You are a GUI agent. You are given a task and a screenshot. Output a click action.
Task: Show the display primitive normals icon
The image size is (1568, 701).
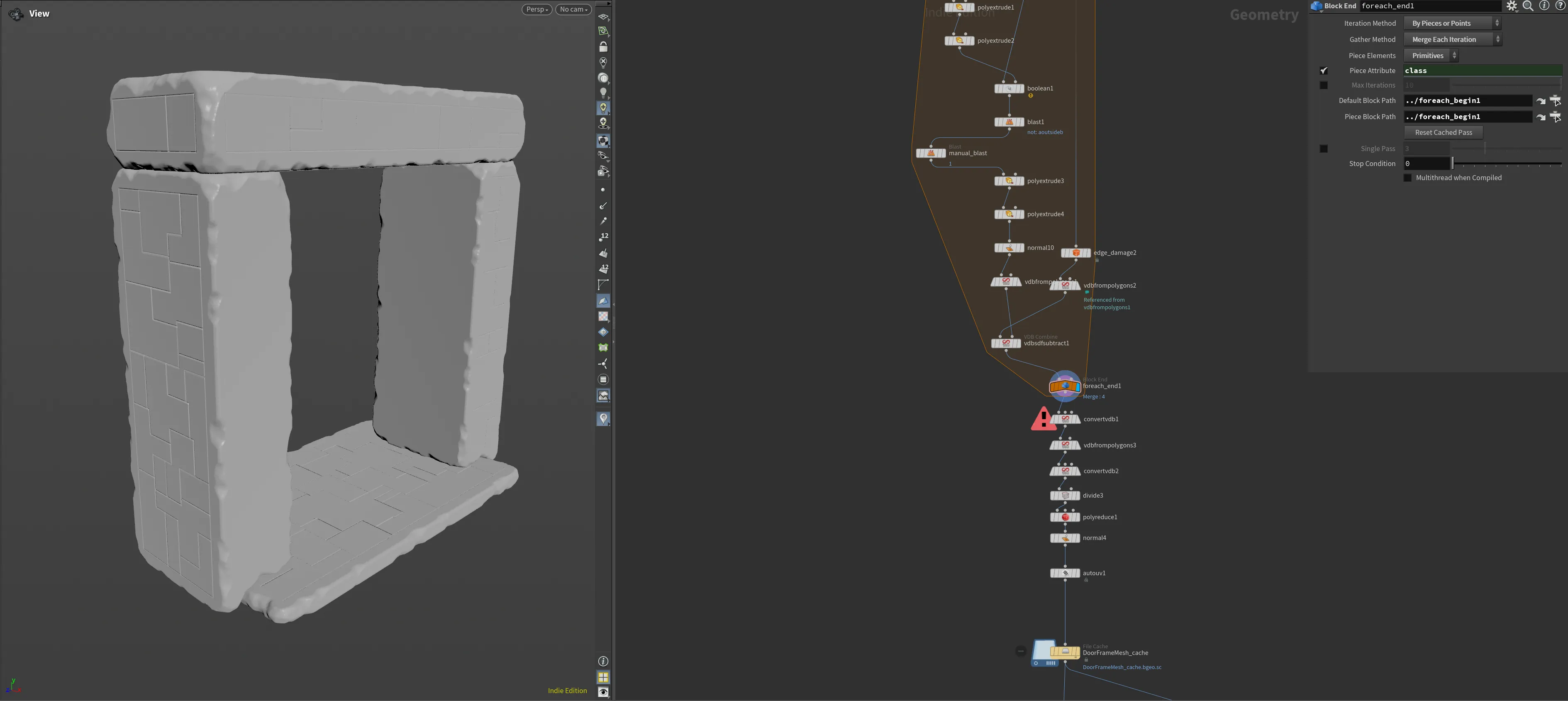coord(603,253)
